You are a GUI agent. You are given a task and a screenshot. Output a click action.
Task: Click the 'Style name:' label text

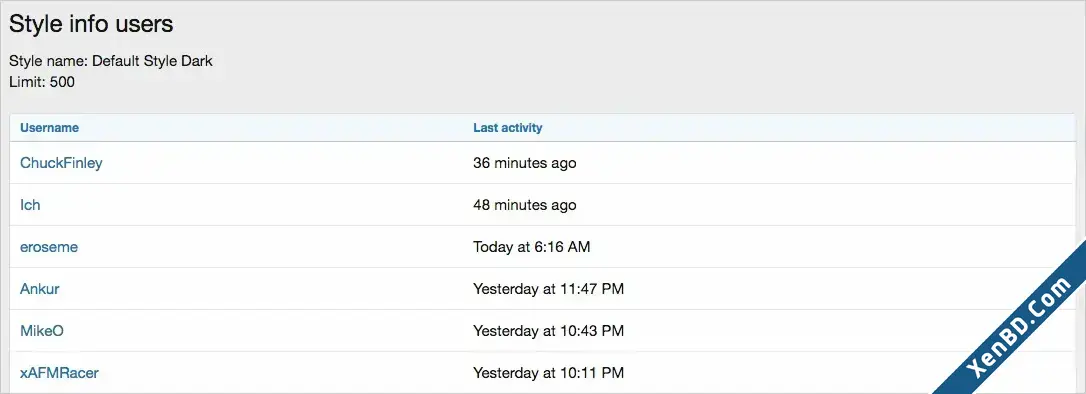[x=48, y=61]
